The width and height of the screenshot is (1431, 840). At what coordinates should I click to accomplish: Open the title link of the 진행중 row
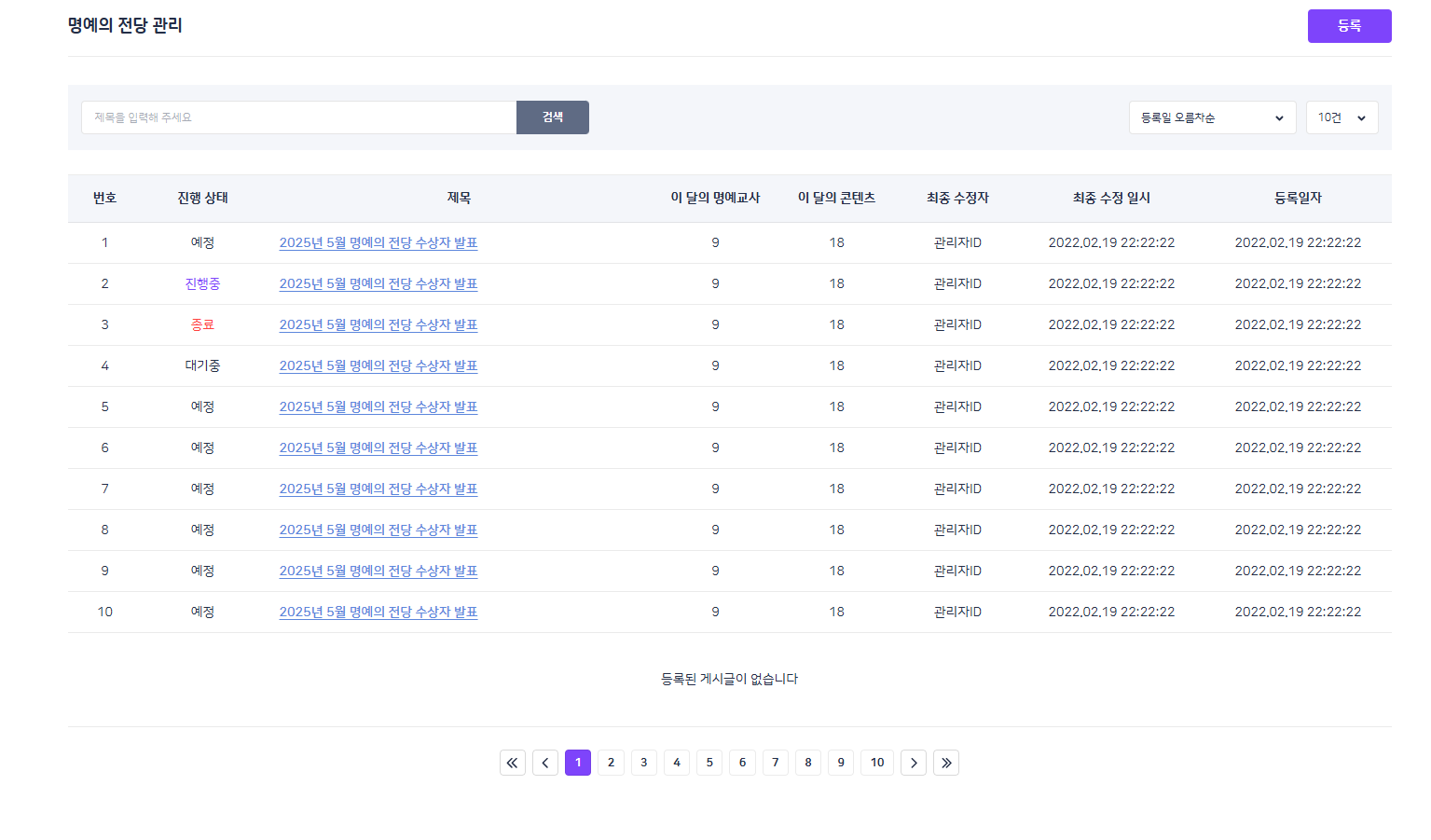(378, 283)
